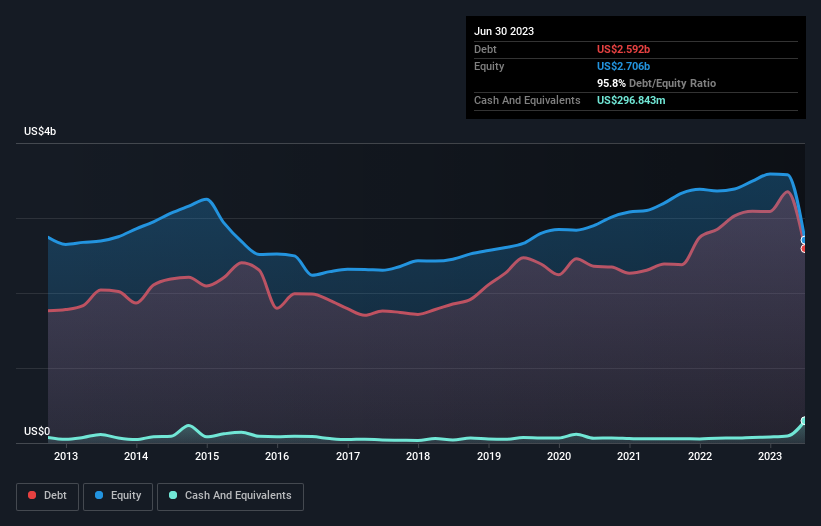Click the 2021 x-axis label

pos(629,456)
